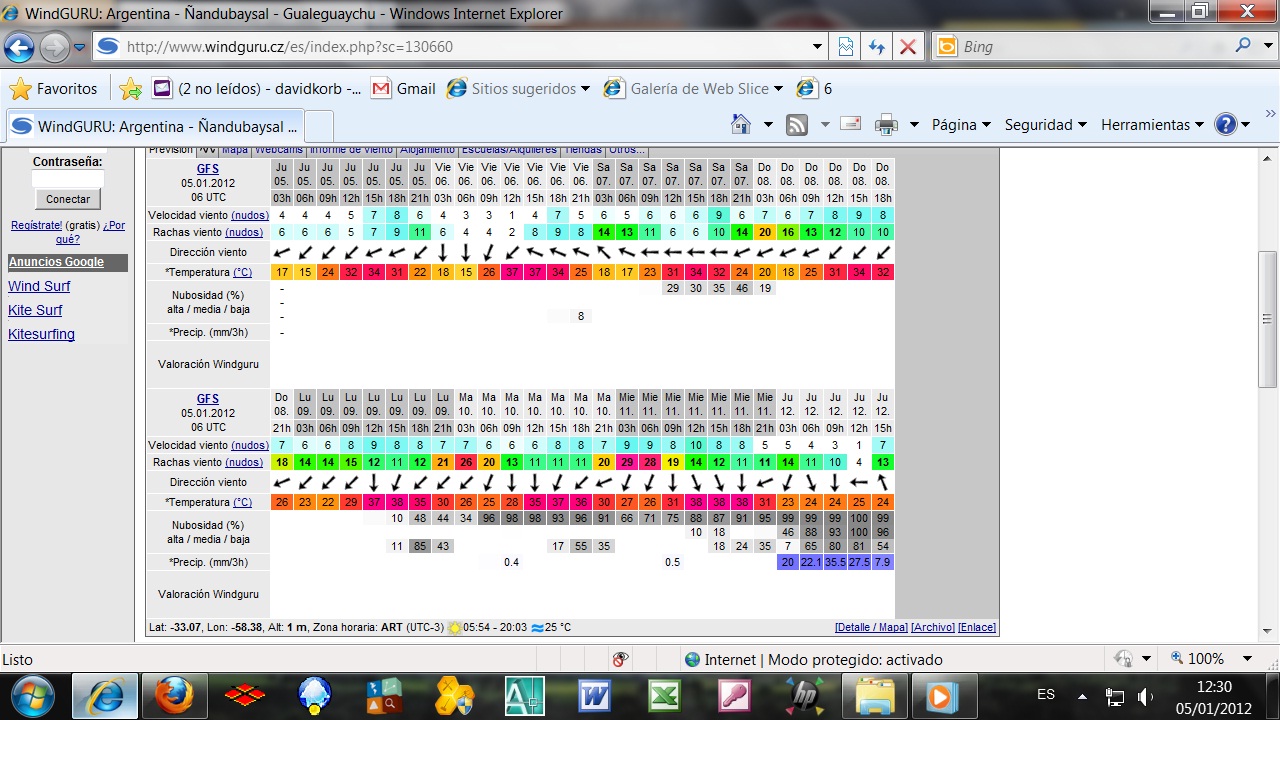Switch to Firefox in the taskbar
Image resolution: width=1280 pixels, height=768 pixels.
(175, 696)
